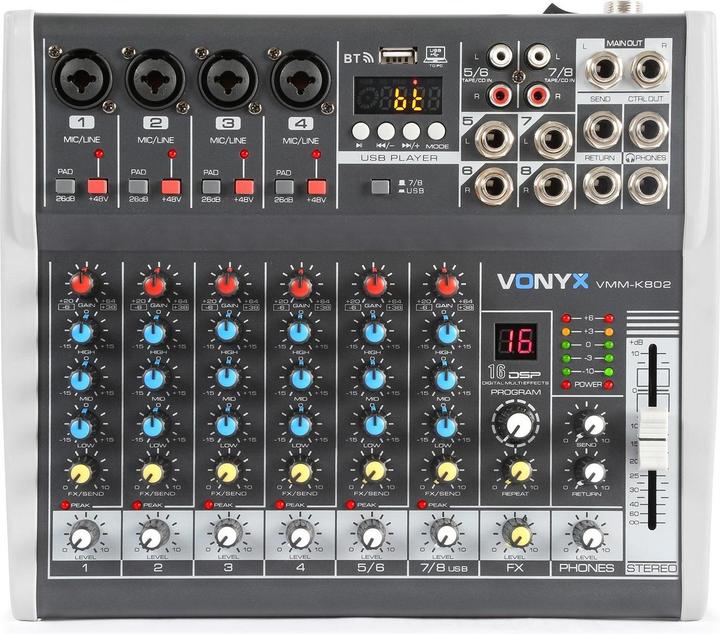
Task: Toggle channel 4 +48V phantom power
Action: point(316,187)
